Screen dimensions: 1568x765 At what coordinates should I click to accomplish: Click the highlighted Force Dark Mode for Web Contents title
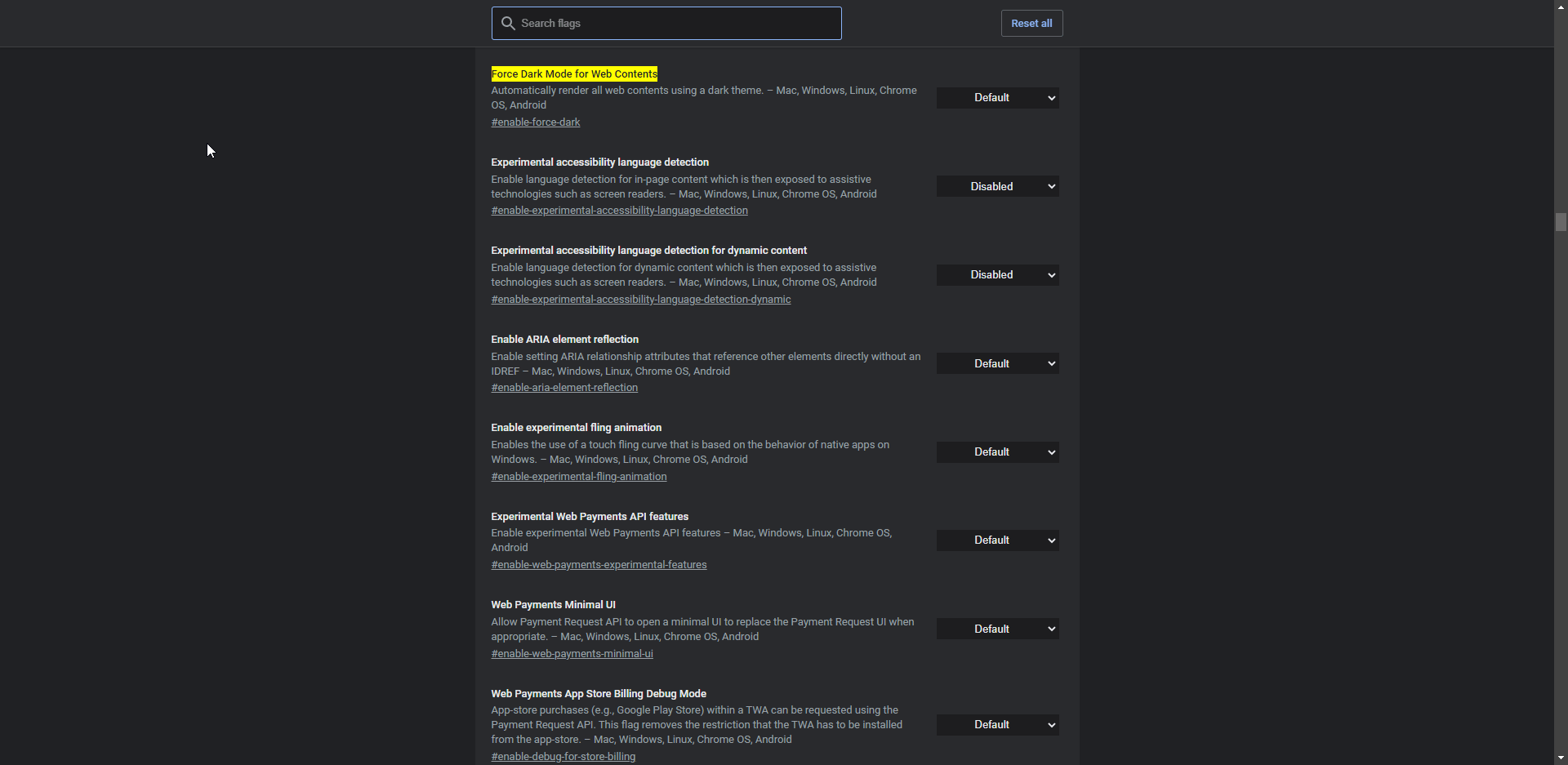pos(574,74)
